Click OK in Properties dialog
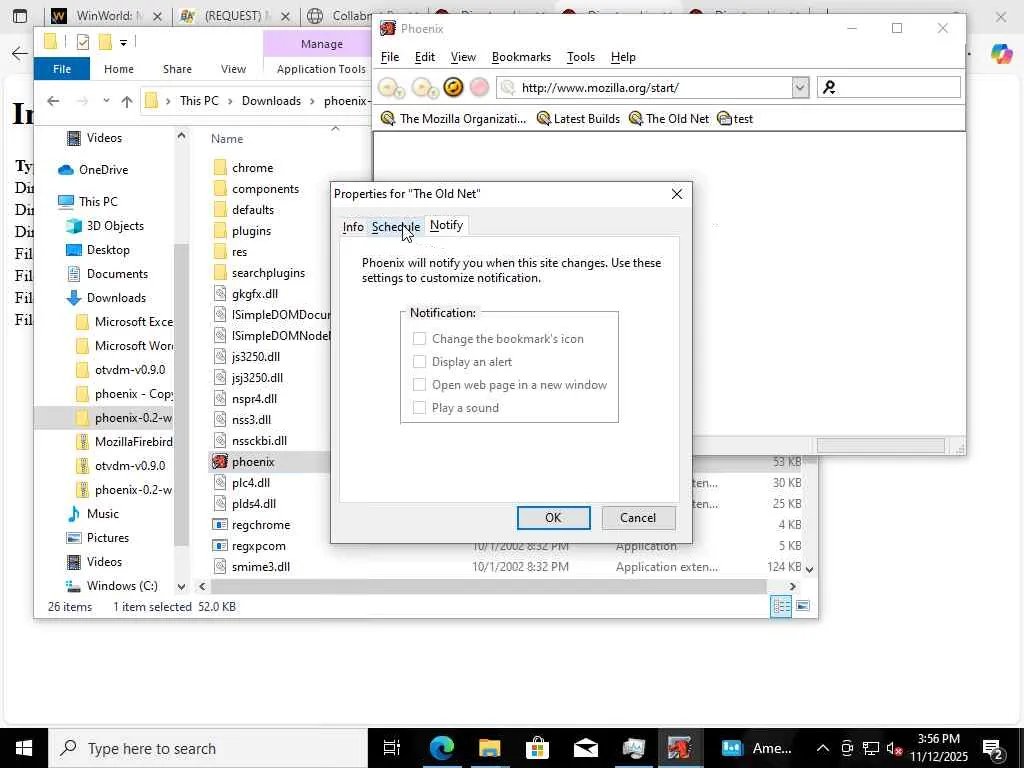 click(x=553, y=517)
